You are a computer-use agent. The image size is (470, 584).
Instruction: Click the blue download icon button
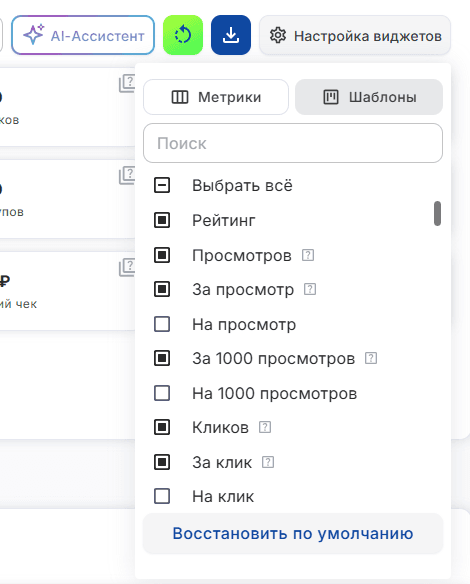pos(231,35)
